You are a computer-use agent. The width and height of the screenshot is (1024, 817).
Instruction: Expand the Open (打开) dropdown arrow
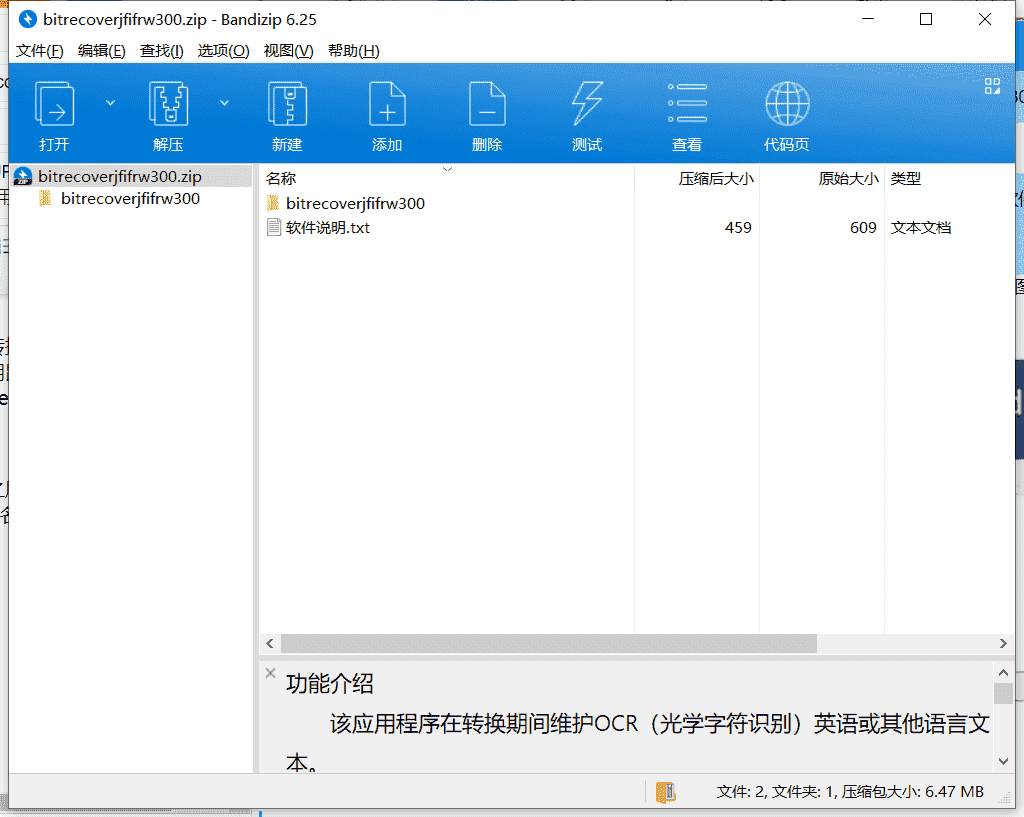tap(110, 103)
